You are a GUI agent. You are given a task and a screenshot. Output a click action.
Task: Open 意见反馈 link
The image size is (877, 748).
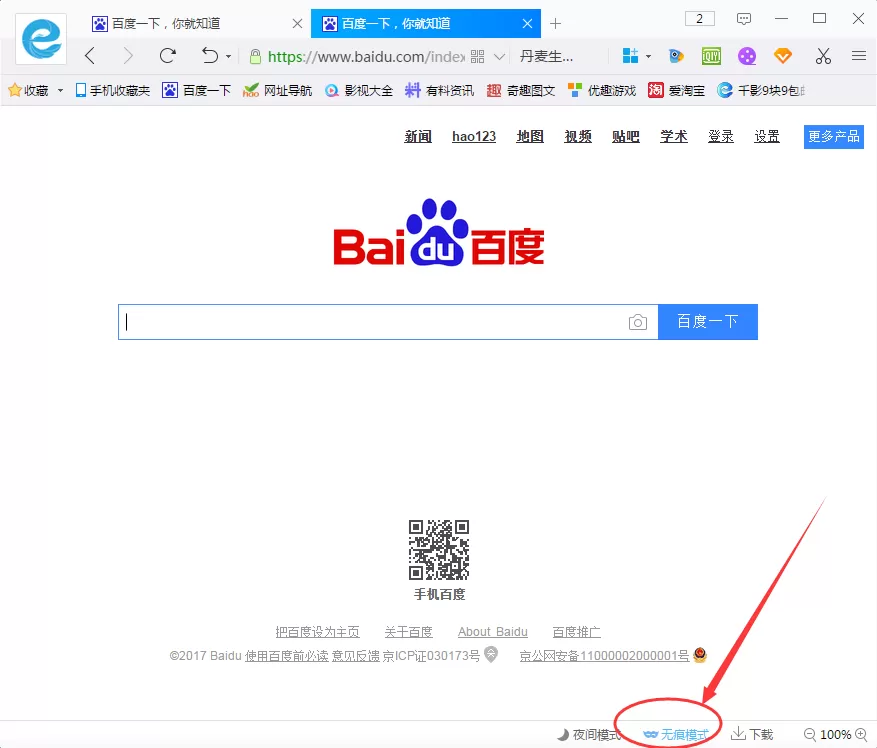coord(356,656)
